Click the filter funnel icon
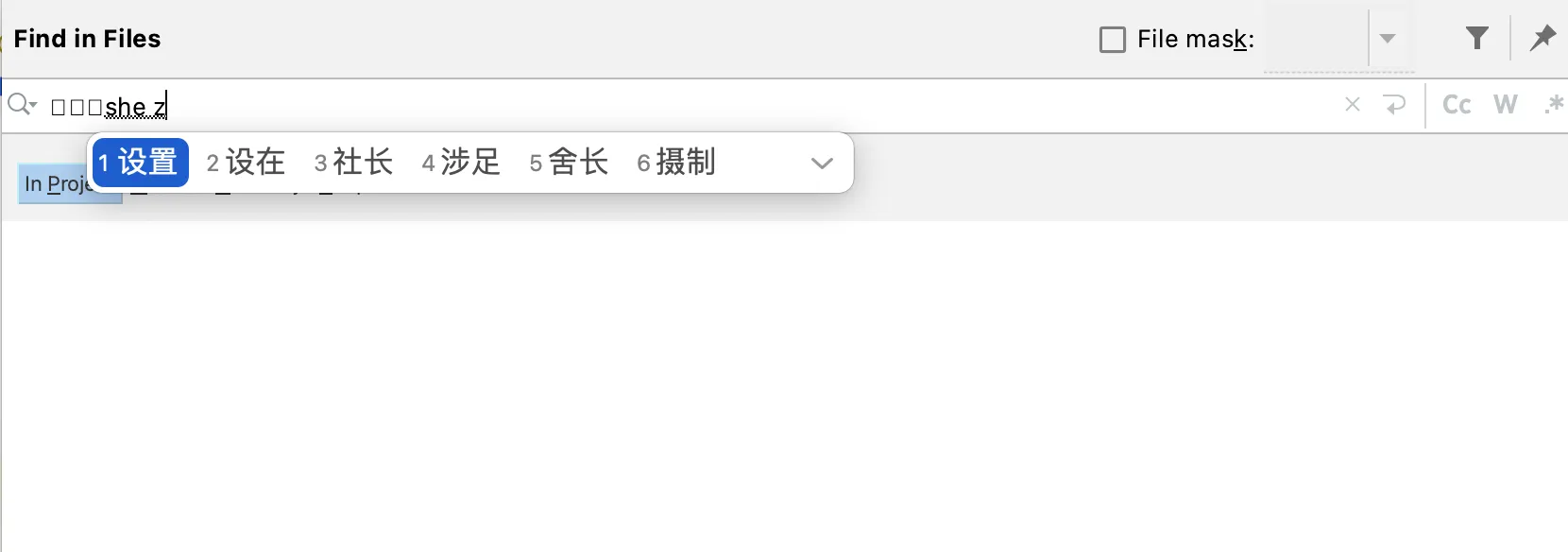The height and width of the screenshot is (552, 1568). pyautogui.click(x=1477, y=38)
